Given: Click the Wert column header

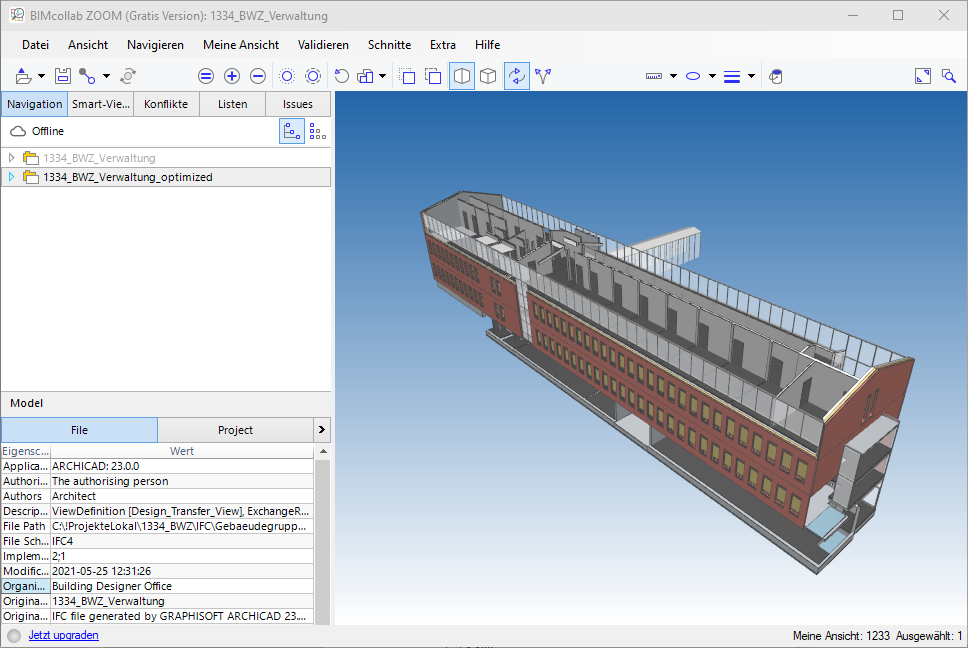Looking at the screenshot, I should coord(182,451).
